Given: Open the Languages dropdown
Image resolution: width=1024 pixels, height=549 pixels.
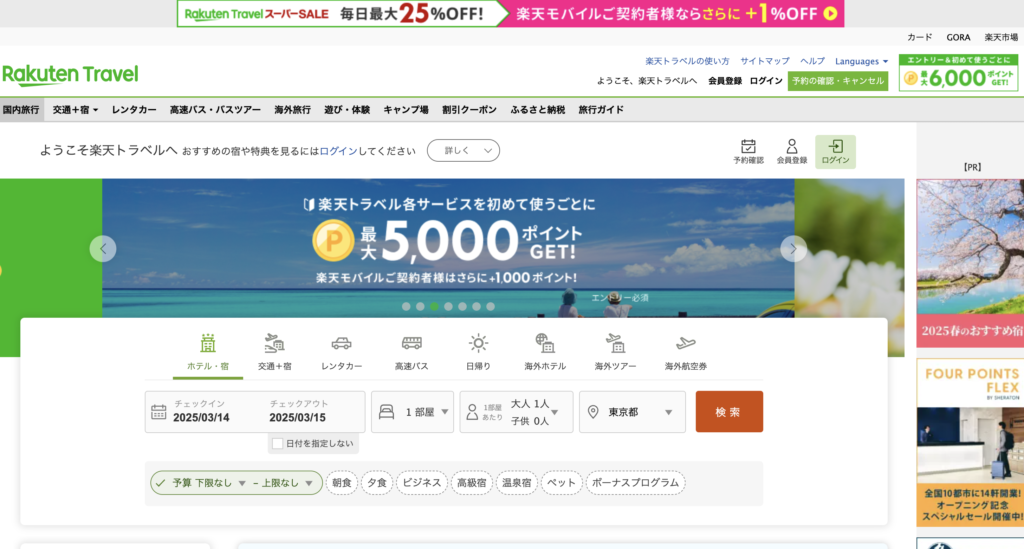Looking at the screenshot, I should pyautogui.click(x=861, y=61).
